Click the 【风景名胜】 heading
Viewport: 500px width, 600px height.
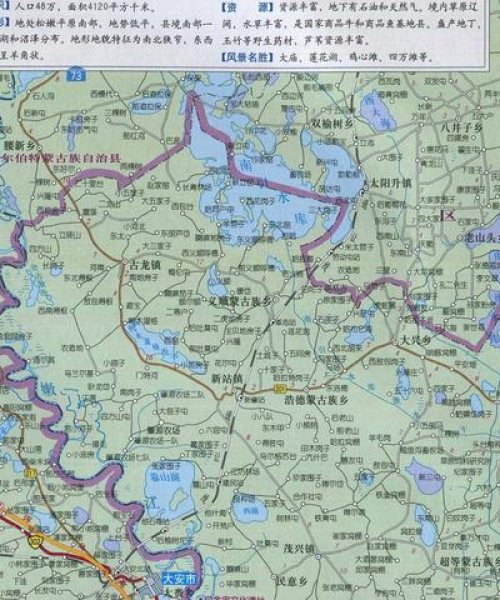[248, 57]
